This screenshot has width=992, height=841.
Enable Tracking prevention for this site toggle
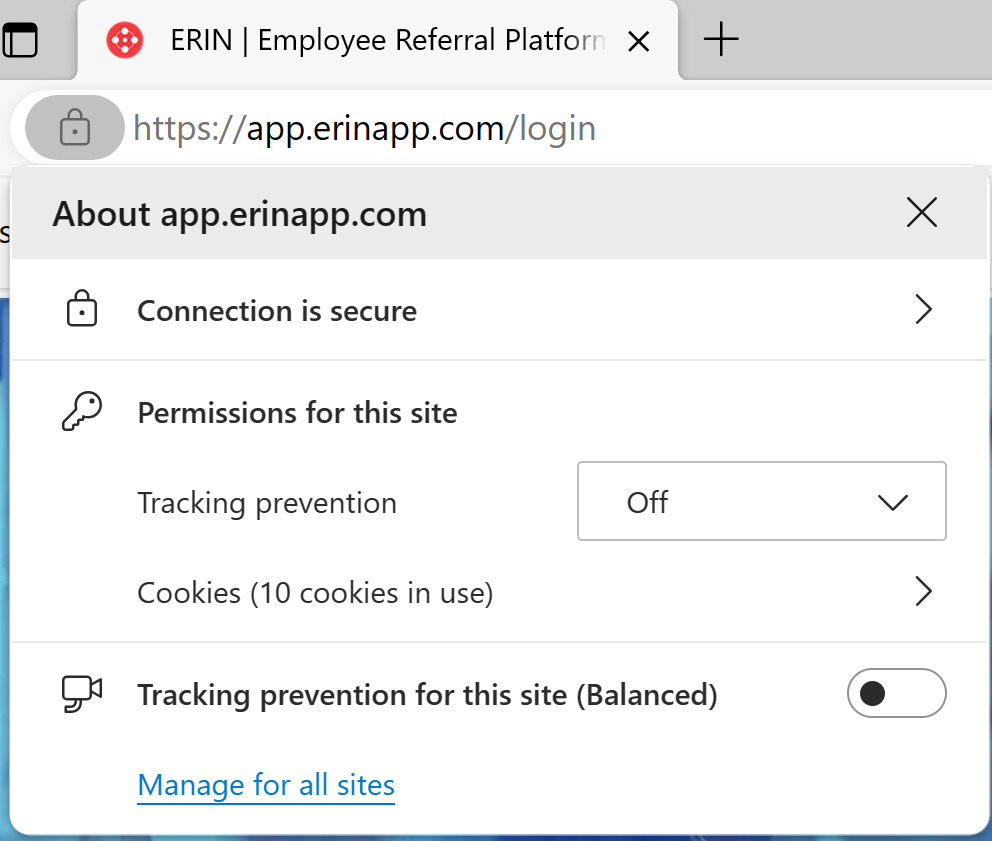[896, 693]
